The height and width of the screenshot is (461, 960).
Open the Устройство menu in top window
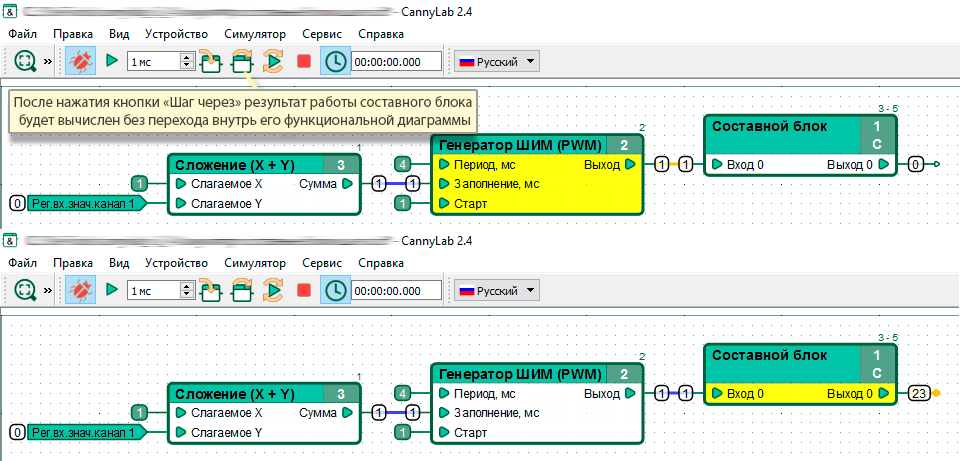tap(176, 34)
